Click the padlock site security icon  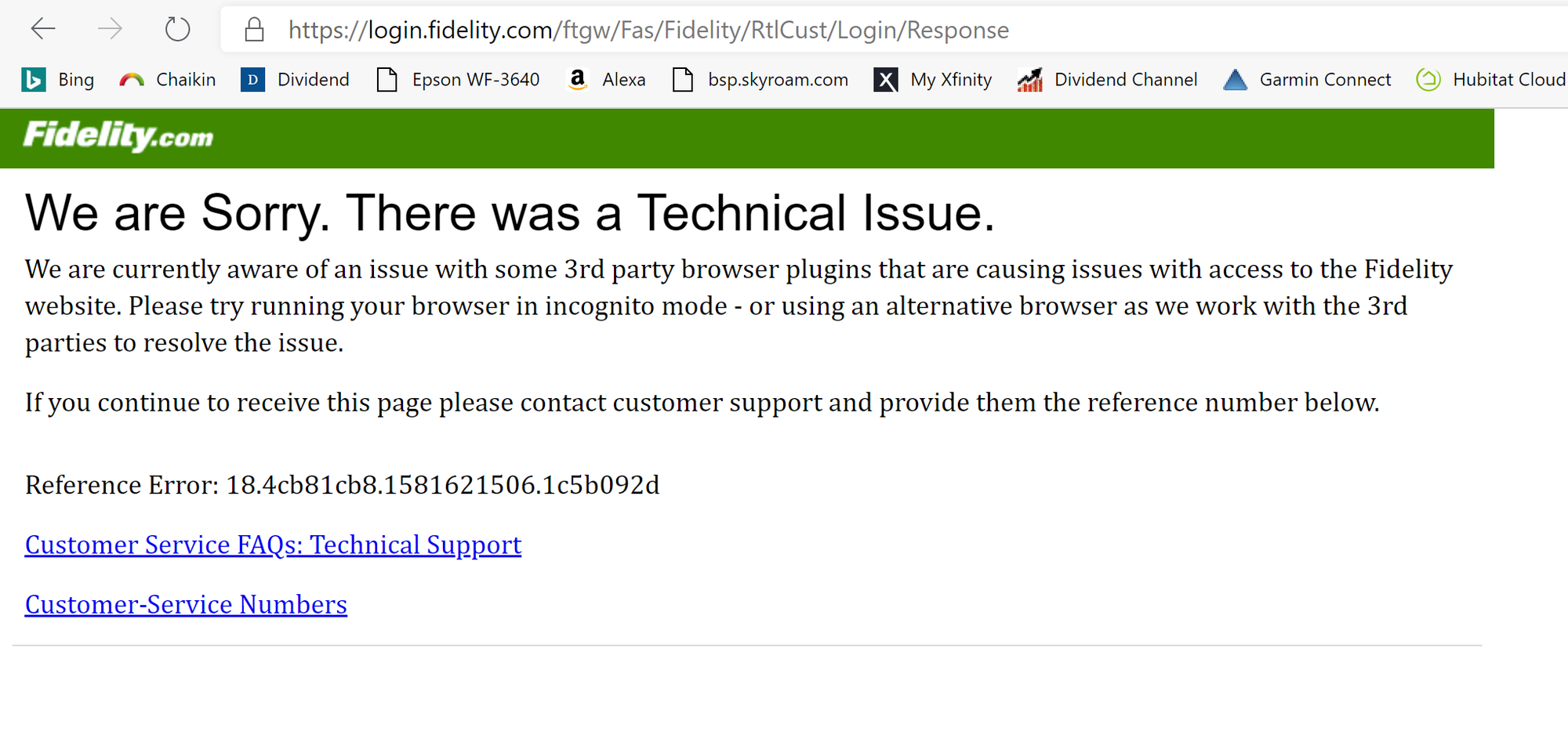(254, 30)
